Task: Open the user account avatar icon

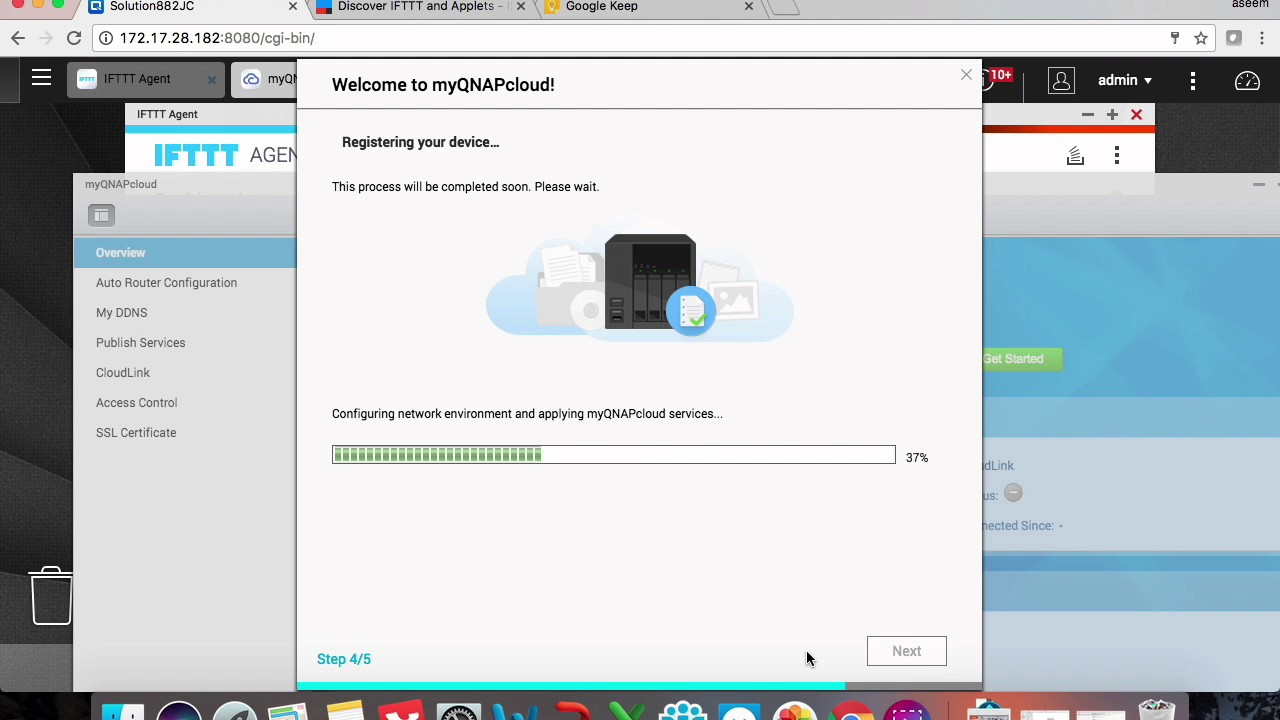Action: (1061, 80)
